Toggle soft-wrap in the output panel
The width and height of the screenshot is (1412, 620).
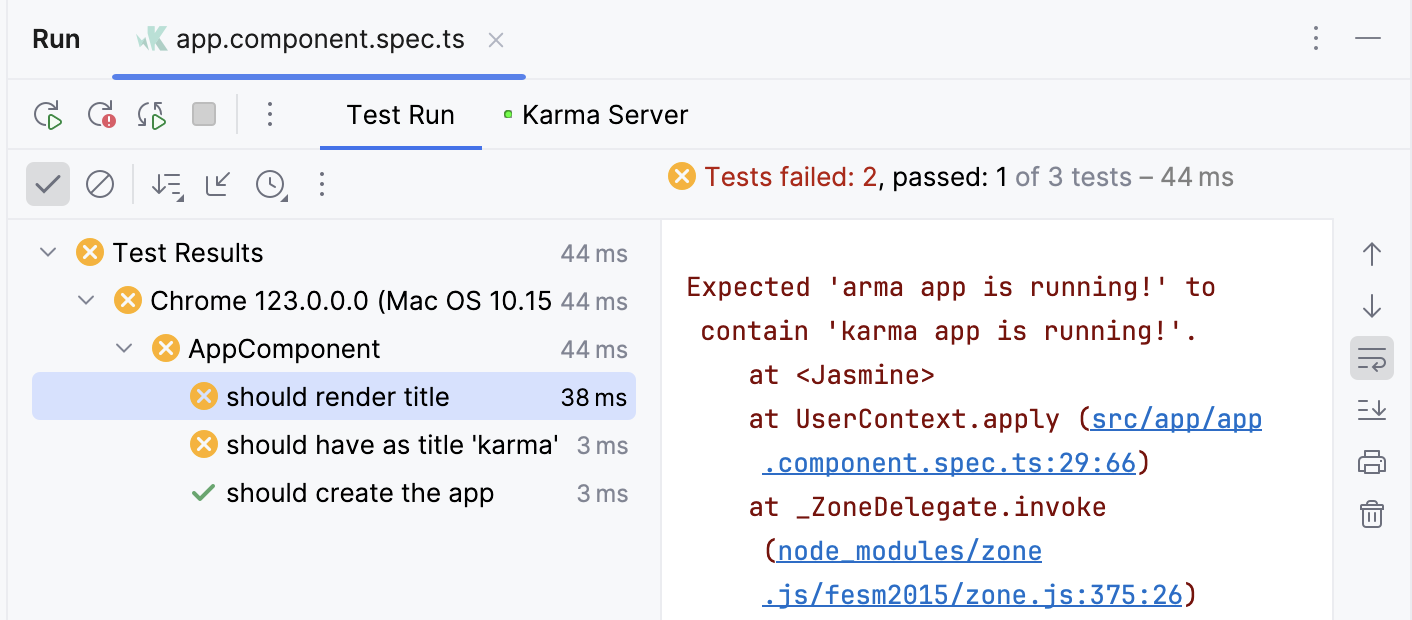click(x=1371, y=358)
